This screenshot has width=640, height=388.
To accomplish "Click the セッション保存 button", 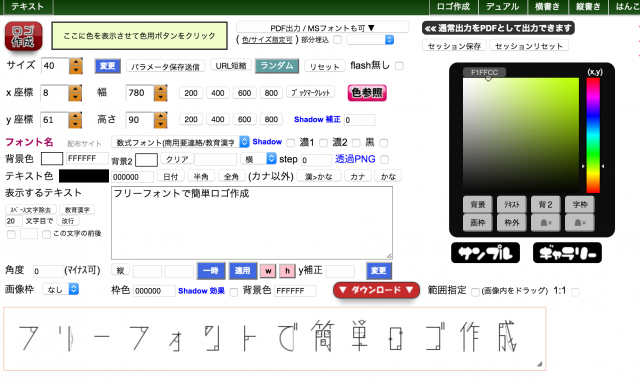I will (x=454, y=46).
